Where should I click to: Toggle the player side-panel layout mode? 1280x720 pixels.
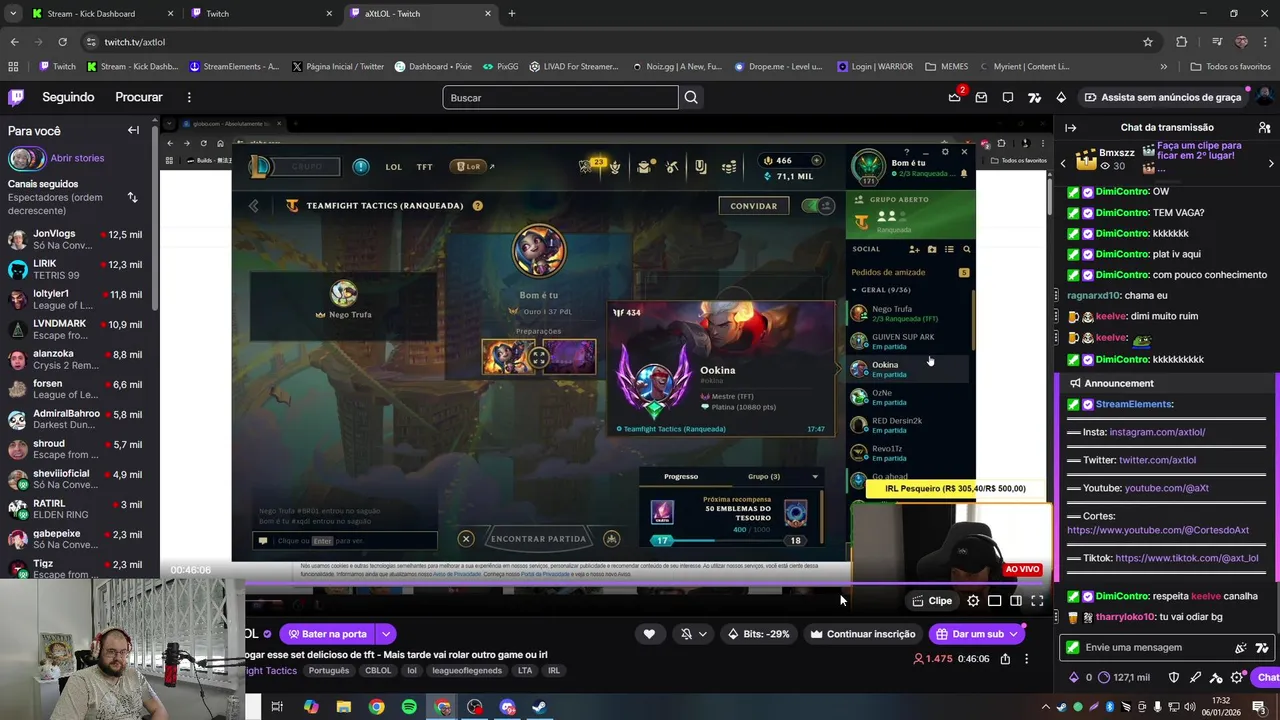pos(1016,601)
